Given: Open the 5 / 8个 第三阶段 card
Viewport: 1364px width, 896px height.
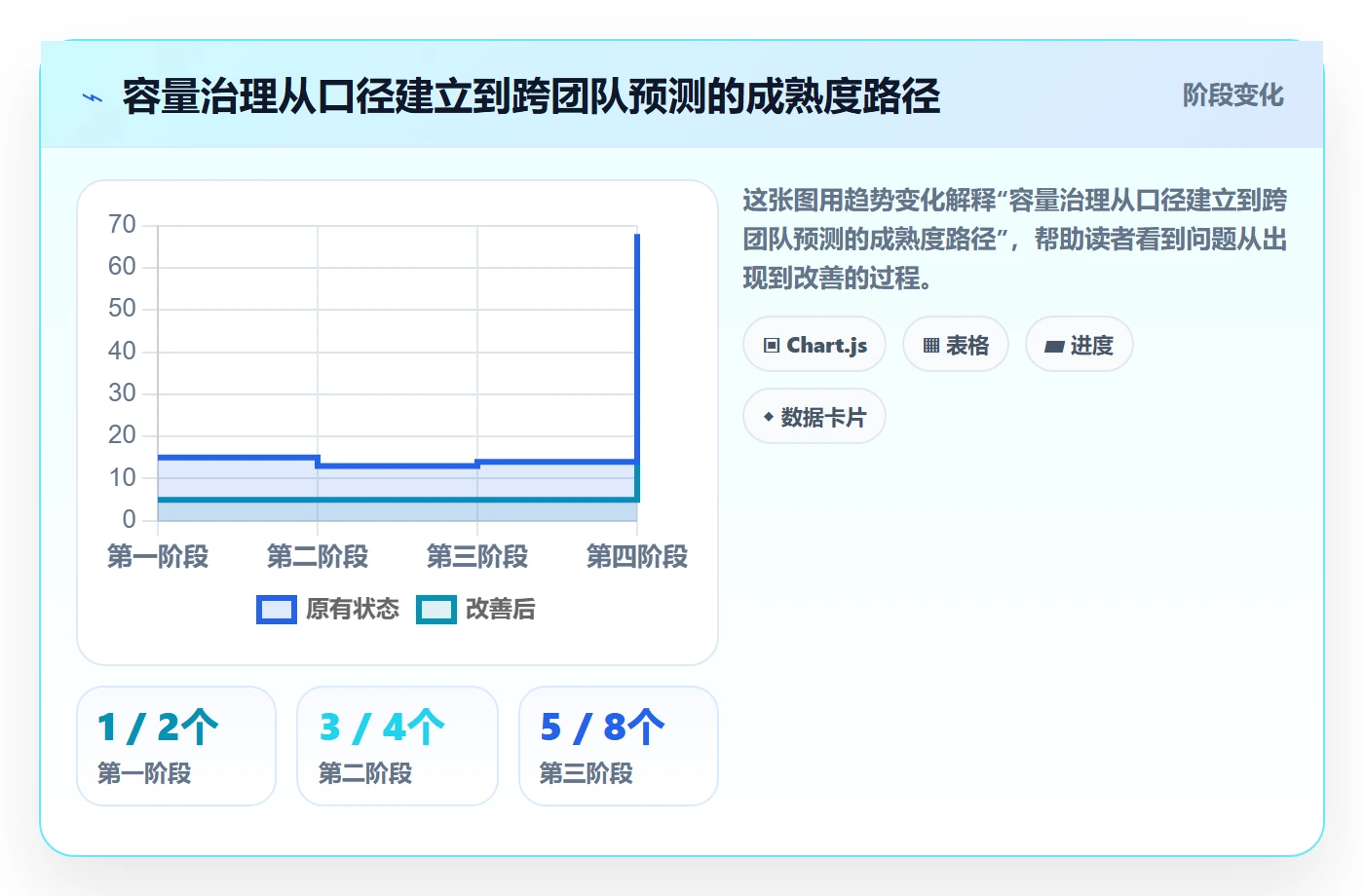Looking at the screenshot, I should pos(619,746).
